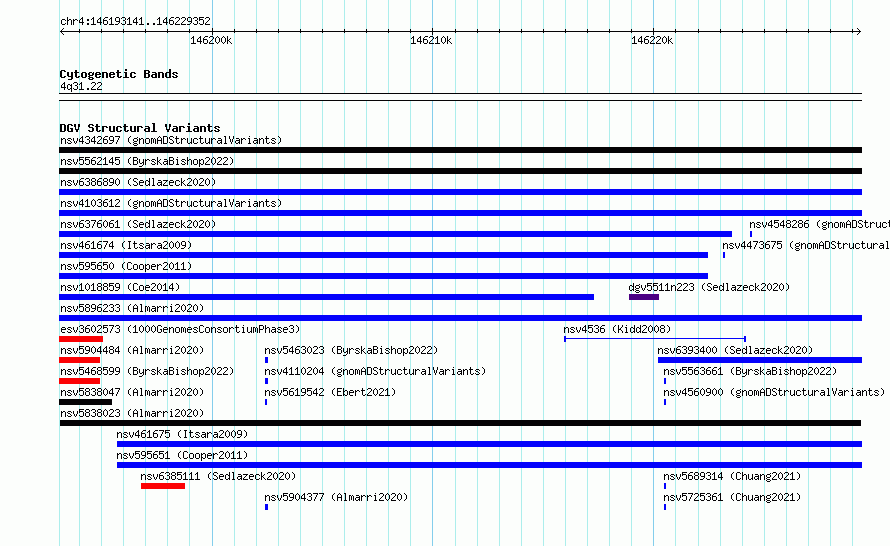Click the ruler's right arrowhead

[858, 31]
